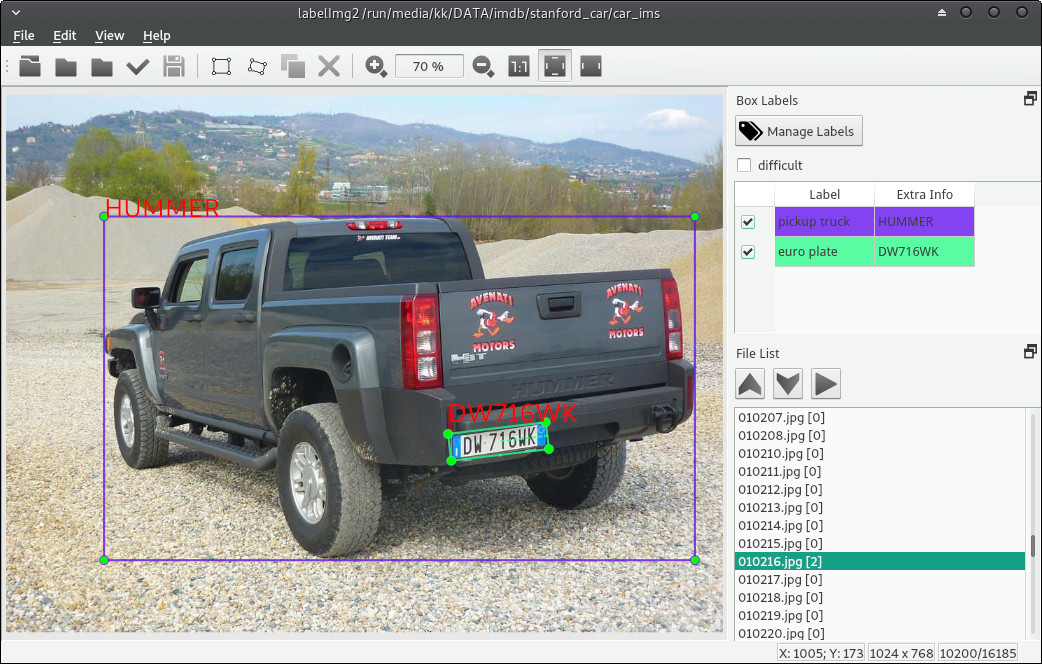Open the Help menu
The height and width of the screenshot is (664, 1042).
[x=157, y=35]
